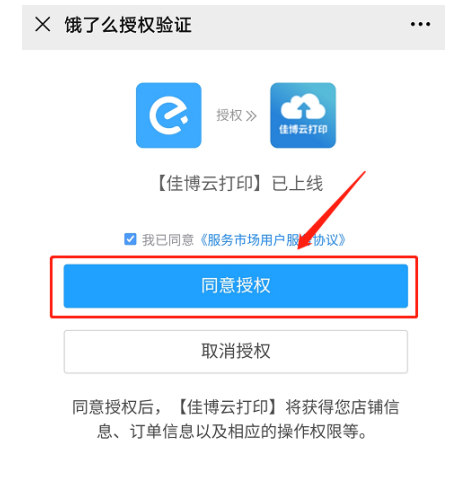455x479 pixels.
Task: Click the note line mentioning 订单信息
Action: (233, 432)
